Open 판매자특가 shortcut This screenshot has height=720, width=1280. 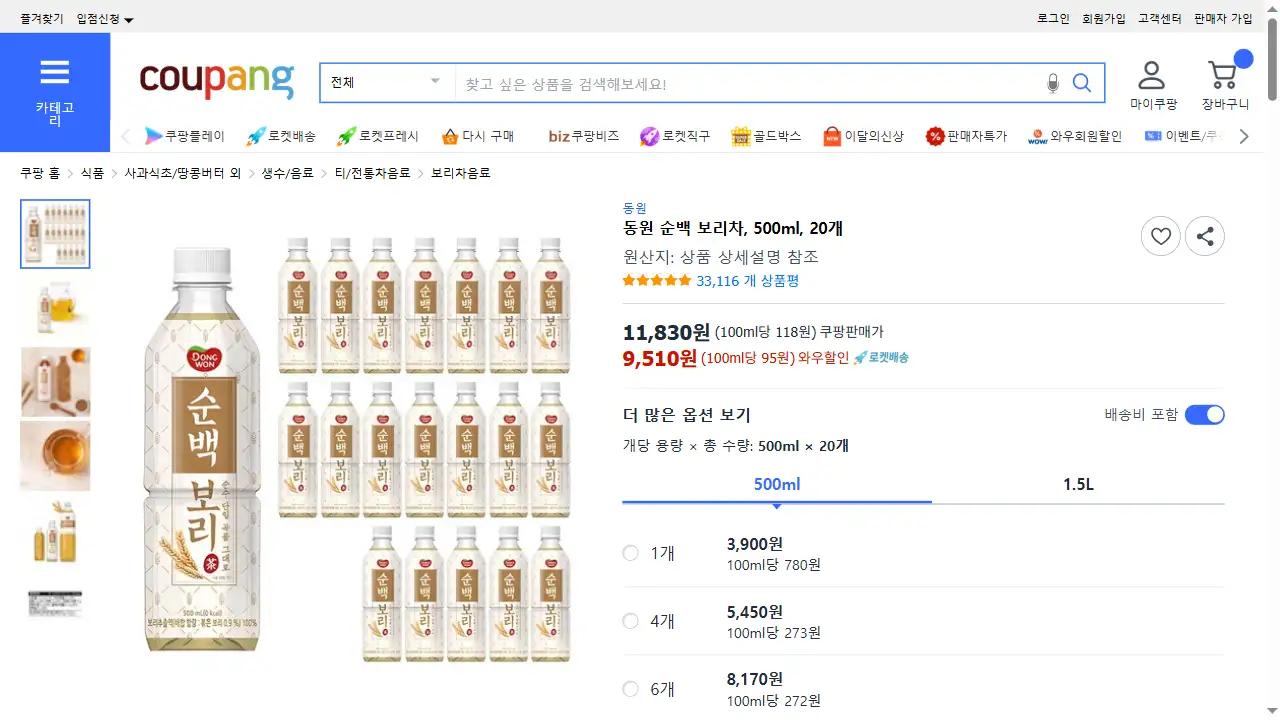click(966, 136)
